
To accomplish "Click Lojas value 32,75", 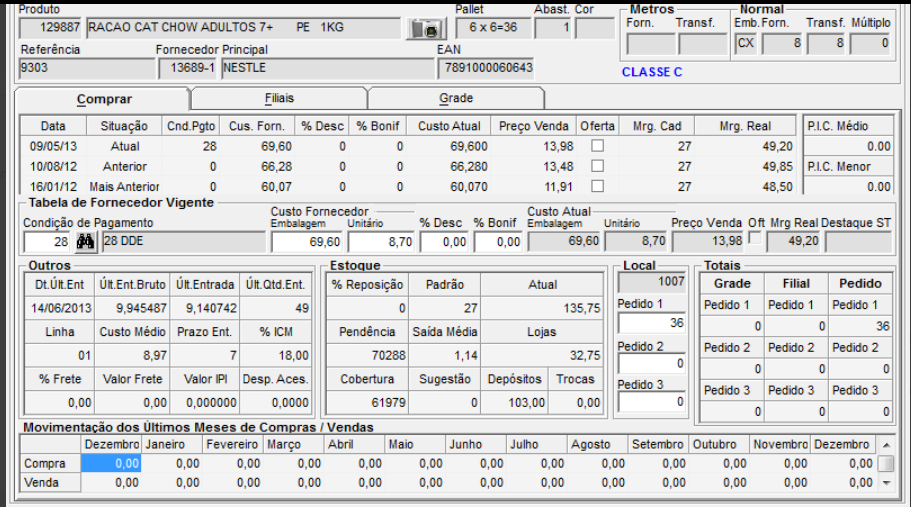I will (542, 355).
